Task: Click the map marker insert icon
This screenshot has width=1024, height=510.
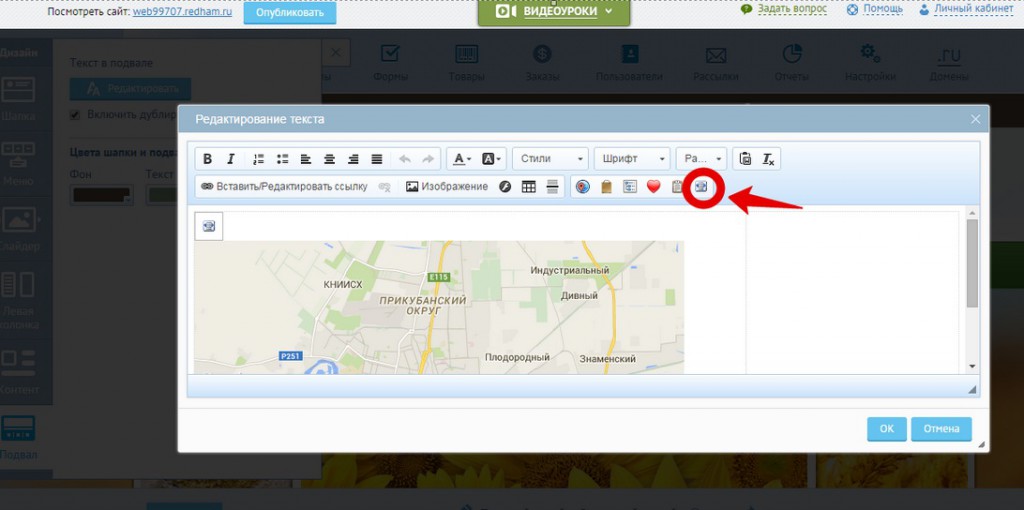Action: (x=583, y=187)
